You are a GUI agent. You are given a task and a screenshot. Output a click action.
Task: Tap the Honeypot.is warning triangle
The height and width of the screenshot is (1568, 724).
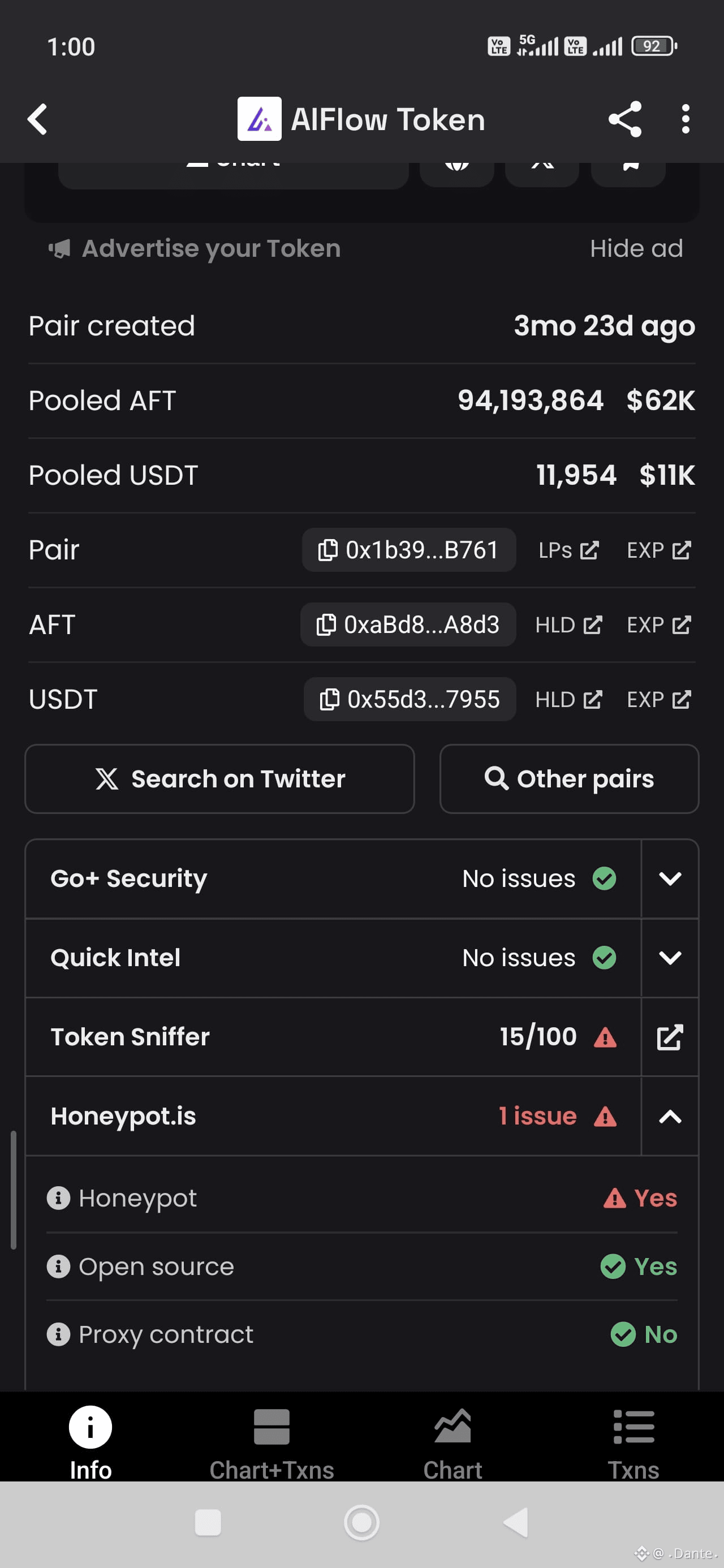605,1117
